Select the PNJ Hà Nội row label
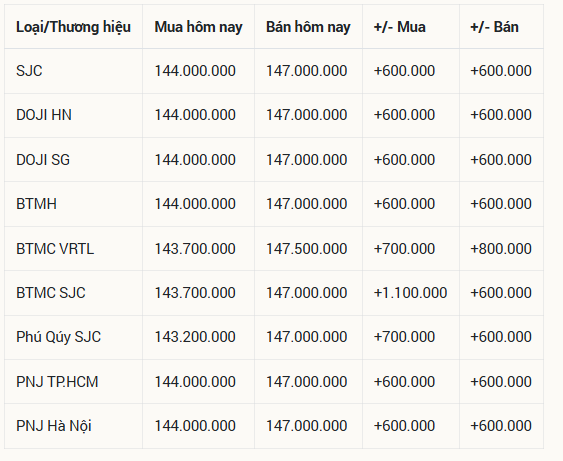This screenshot has height=461, width=563. (54, 426)
